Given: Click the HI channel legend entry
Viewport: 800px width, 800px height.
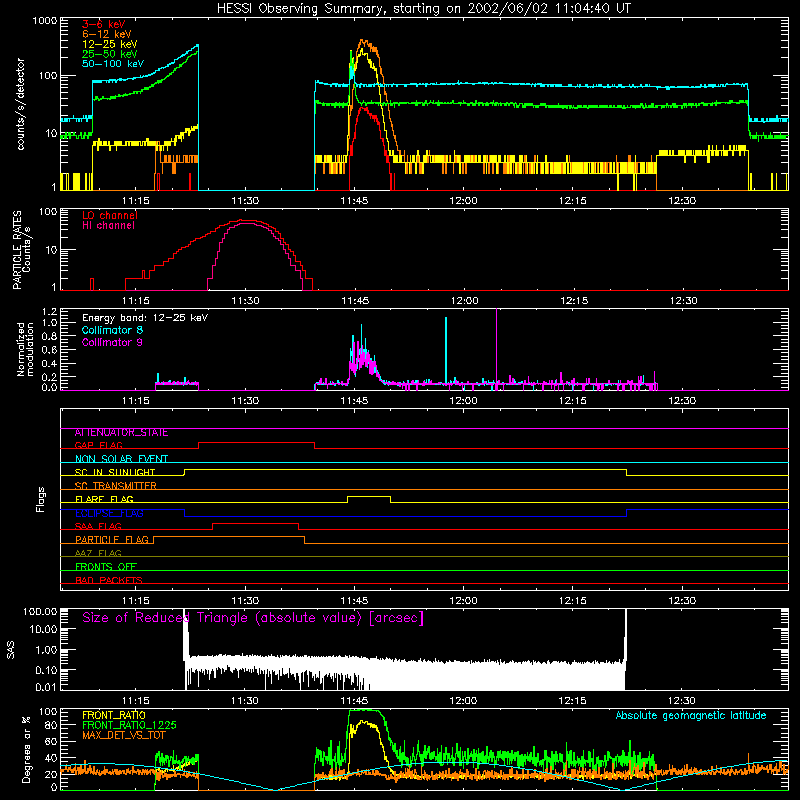Looking at the screenshot, I should tap(108, 225).
